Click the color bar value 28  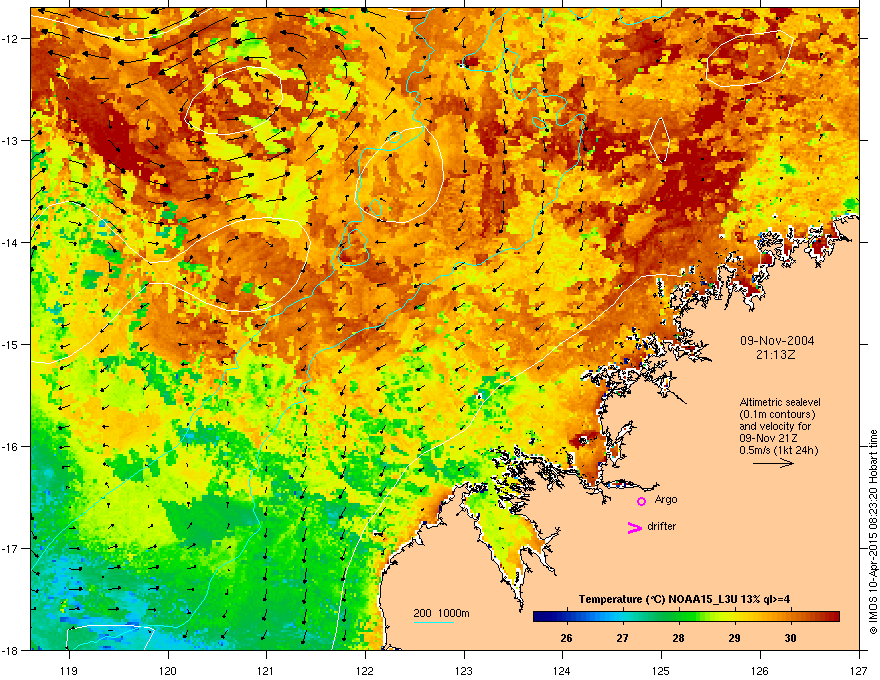tap(679, 638)
